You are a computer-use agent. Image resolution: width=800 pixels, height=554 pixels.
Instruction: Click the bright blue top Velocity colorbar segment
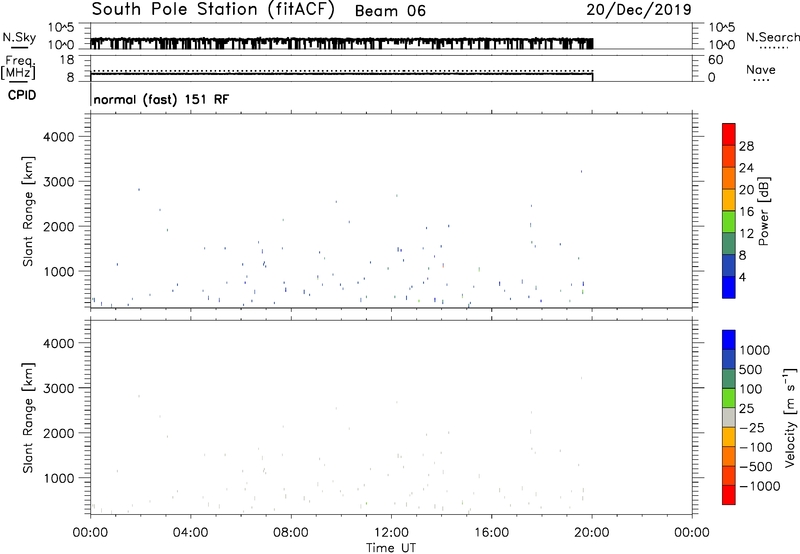pos(729,340)
